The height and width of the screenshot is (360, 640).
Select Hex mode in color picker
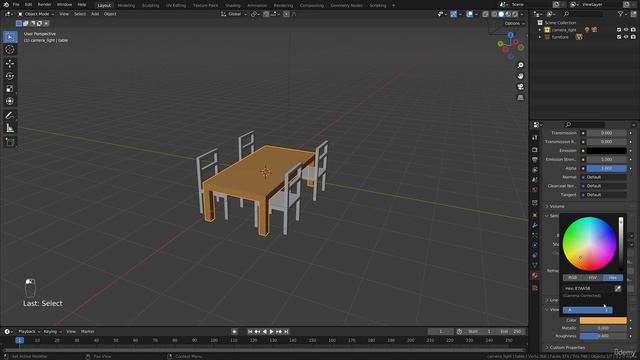coord(613,278)
